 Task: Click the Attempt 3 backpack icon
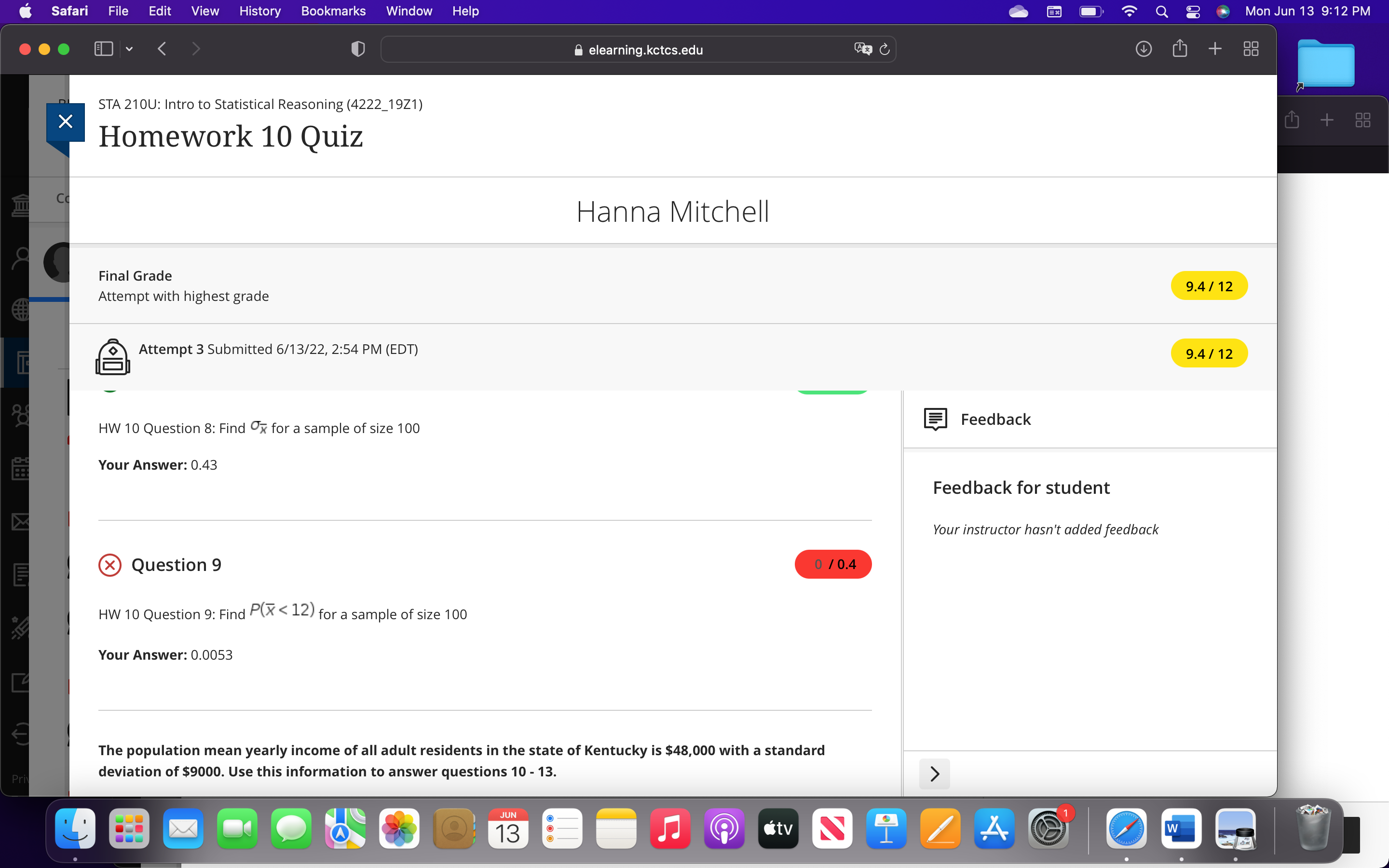pyautogui.click(x=112, y=356)
